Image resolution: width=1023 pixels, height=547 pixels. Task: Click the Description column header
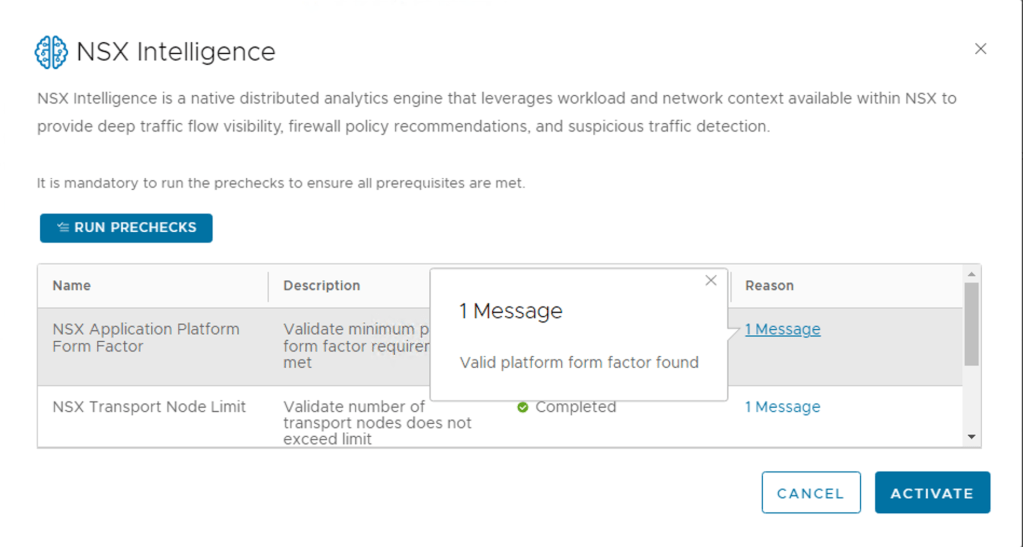click(321, 286)
